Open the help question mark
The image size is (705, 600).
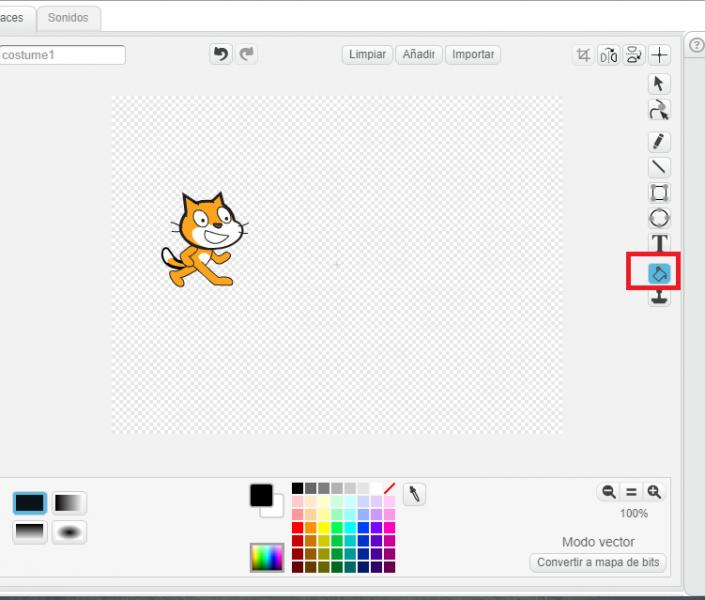pos(696,45)
